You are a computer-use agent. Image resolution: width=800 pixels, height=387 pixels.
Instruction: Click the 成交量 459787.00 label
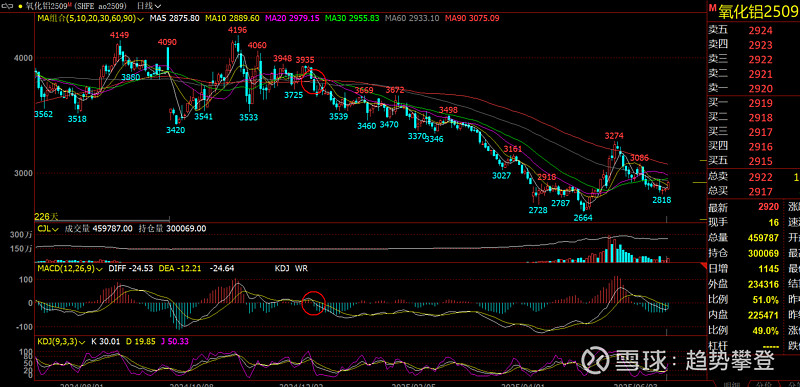(98, 228)
